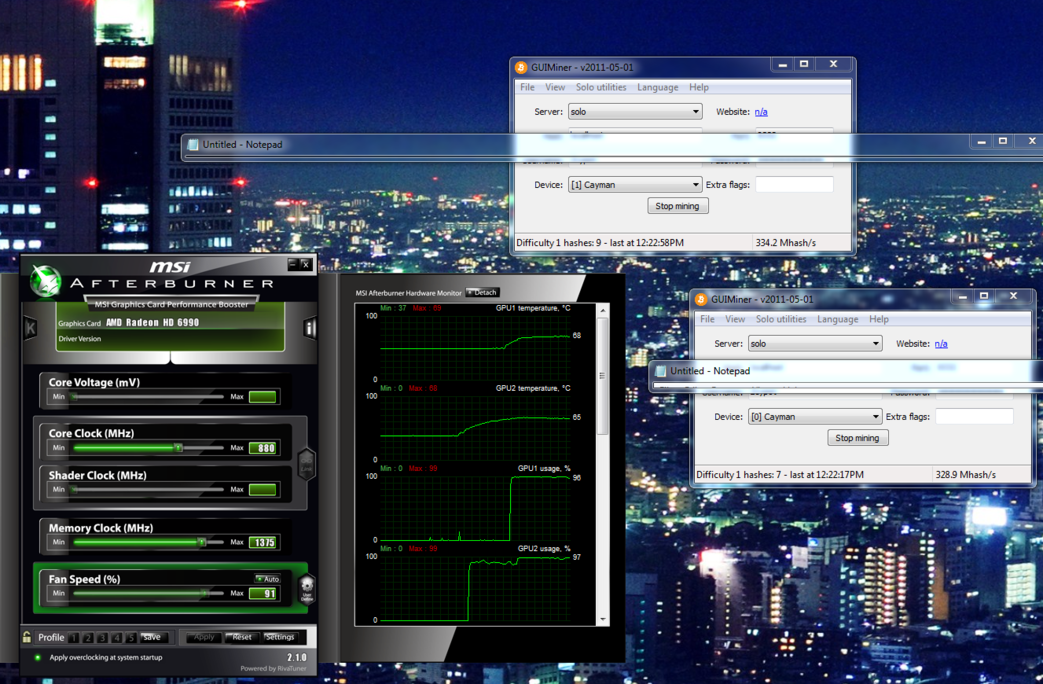Close the upper GUIMiner window
Image resolution: width=1043 pixels, height=684 pixels.
tap(833, 65)
